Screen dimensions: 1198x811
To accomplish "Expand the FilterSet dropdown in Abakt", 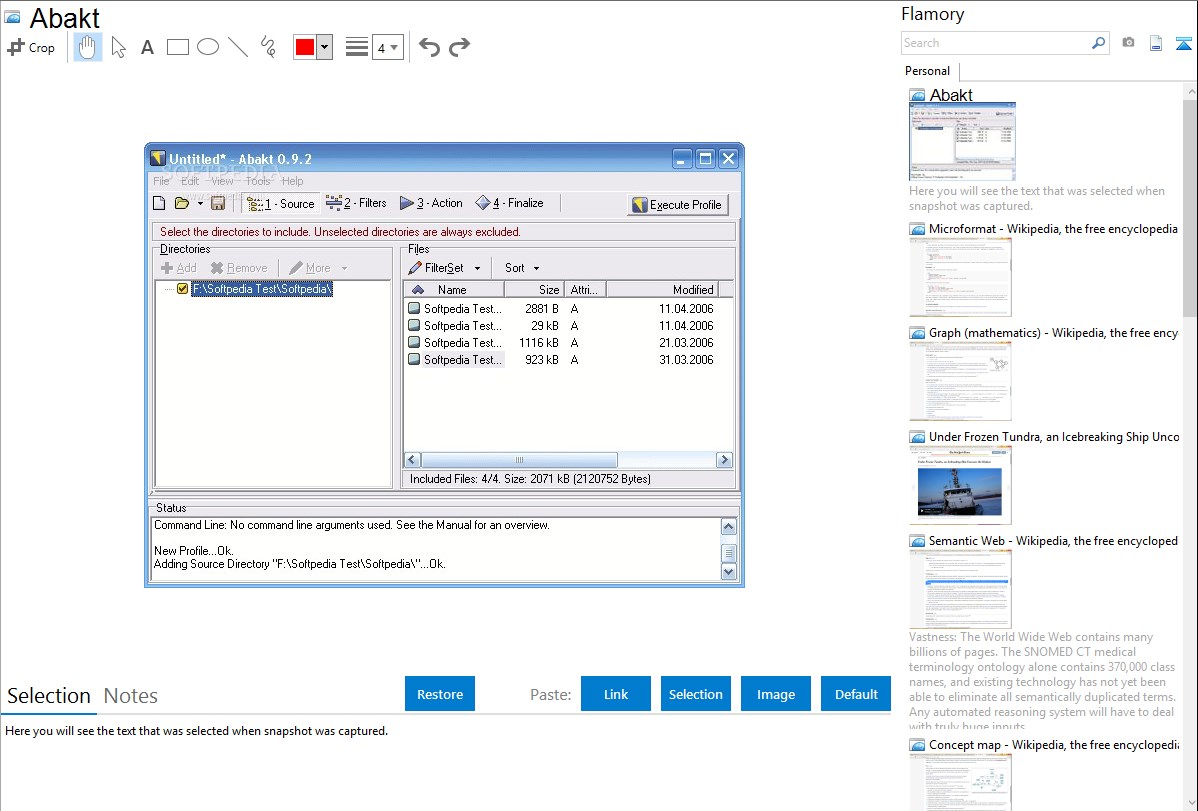I will point(477,268).
